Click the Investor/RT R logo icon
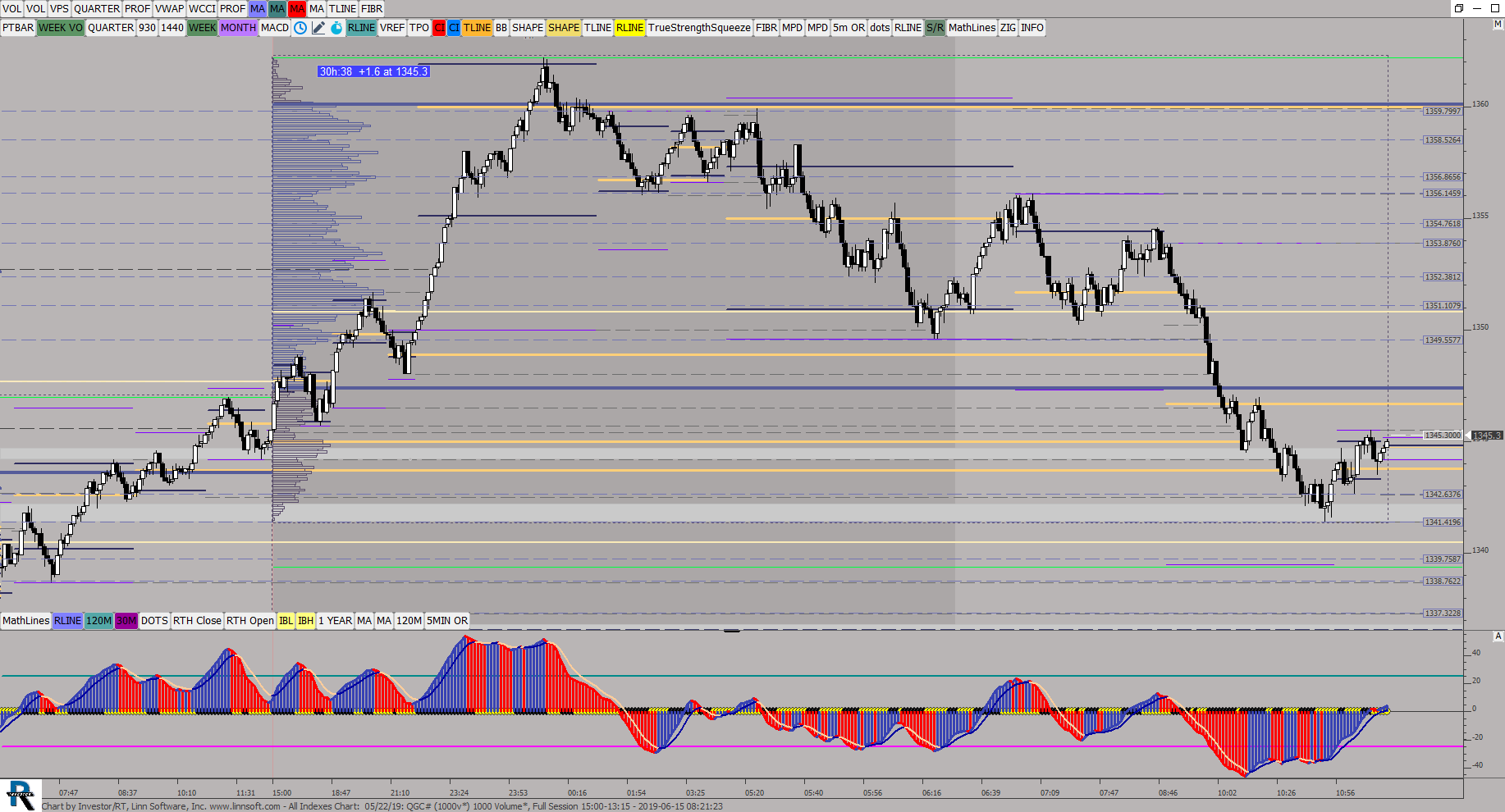 pyautogui.click(x=21, y=795)
